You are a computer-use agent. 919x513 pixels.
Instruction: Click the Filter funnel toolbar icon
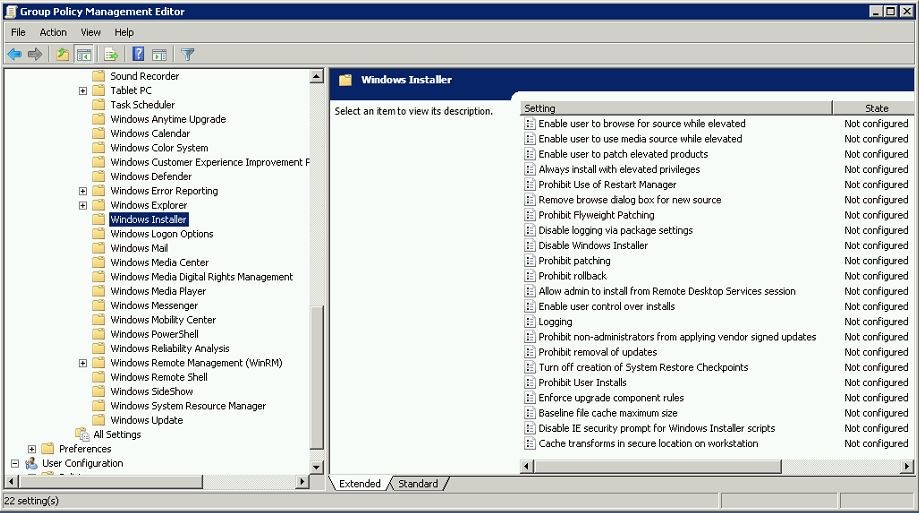pos(188,55)
